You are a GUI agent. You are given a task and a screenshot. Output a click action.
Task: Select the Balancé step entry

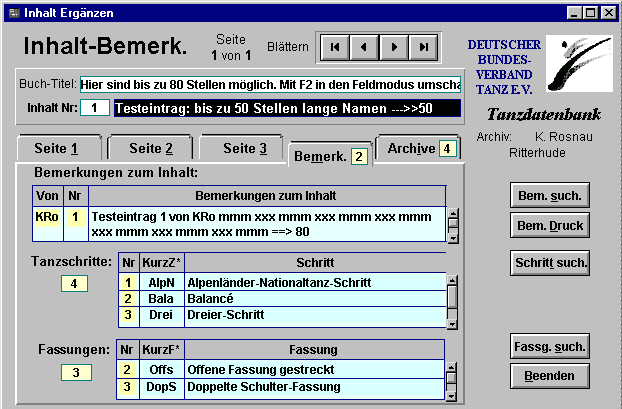pyautogui.click(x=315, y=299)
